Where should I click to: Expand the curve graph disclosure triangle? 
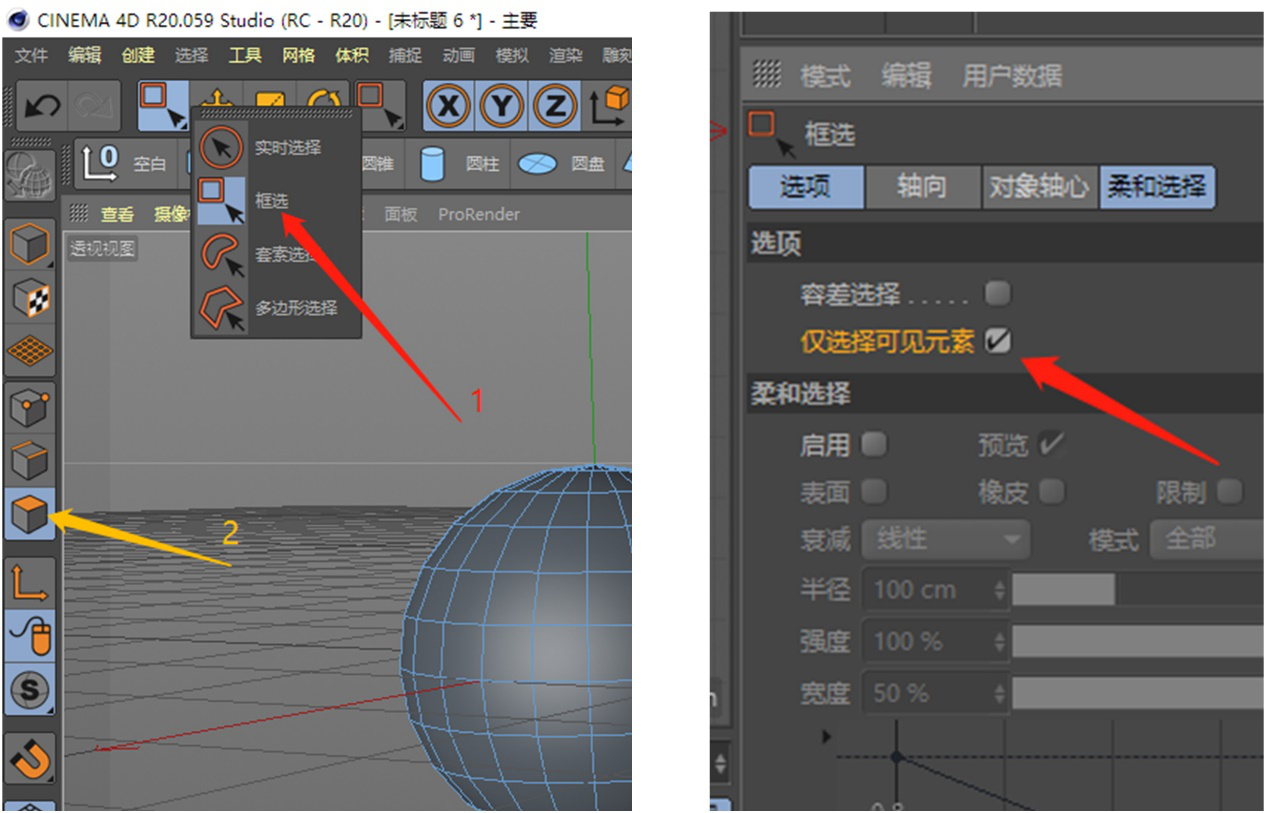point(827,737)
